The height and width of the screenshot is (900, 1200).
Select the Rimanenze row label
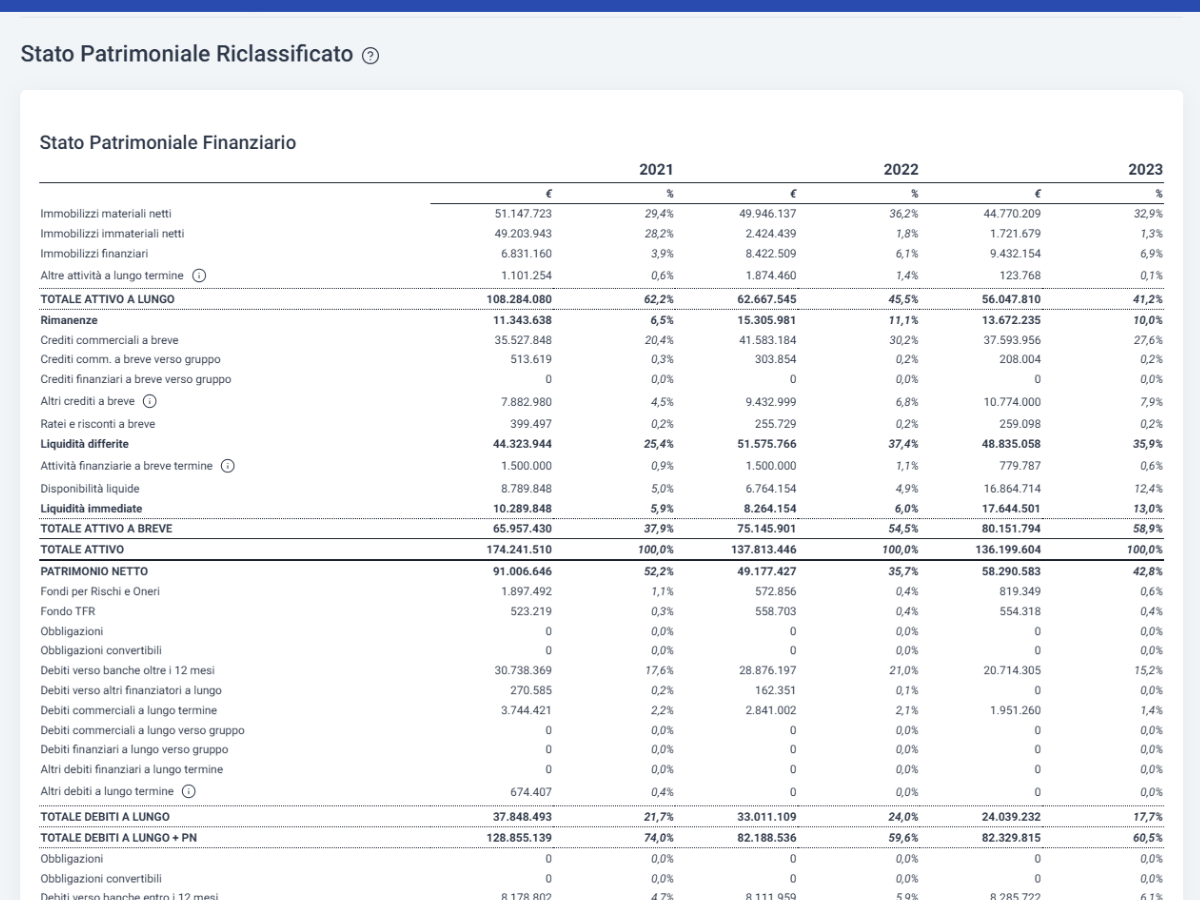coord(67,321)
